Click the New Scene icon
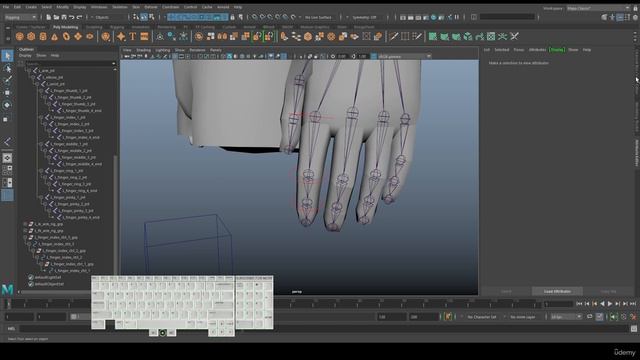Viewport: 640px width, 360px height. 49,17
